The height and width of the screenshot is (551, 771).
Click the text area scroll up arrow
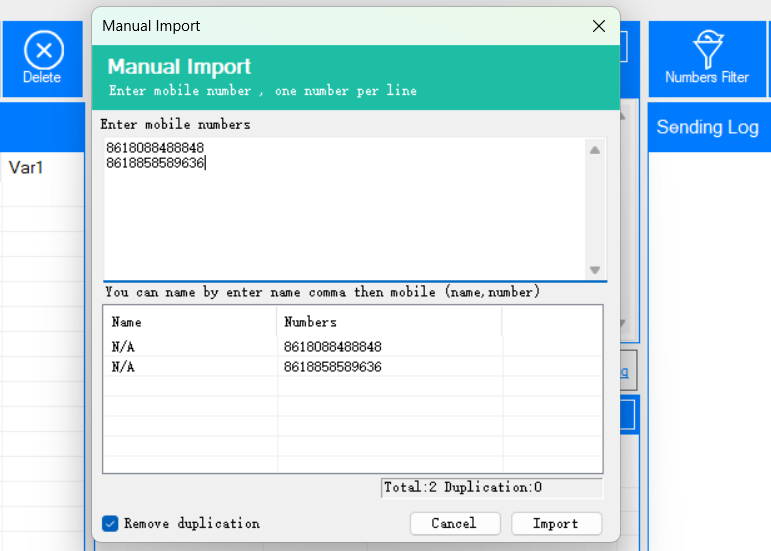(x=594, y=150)
